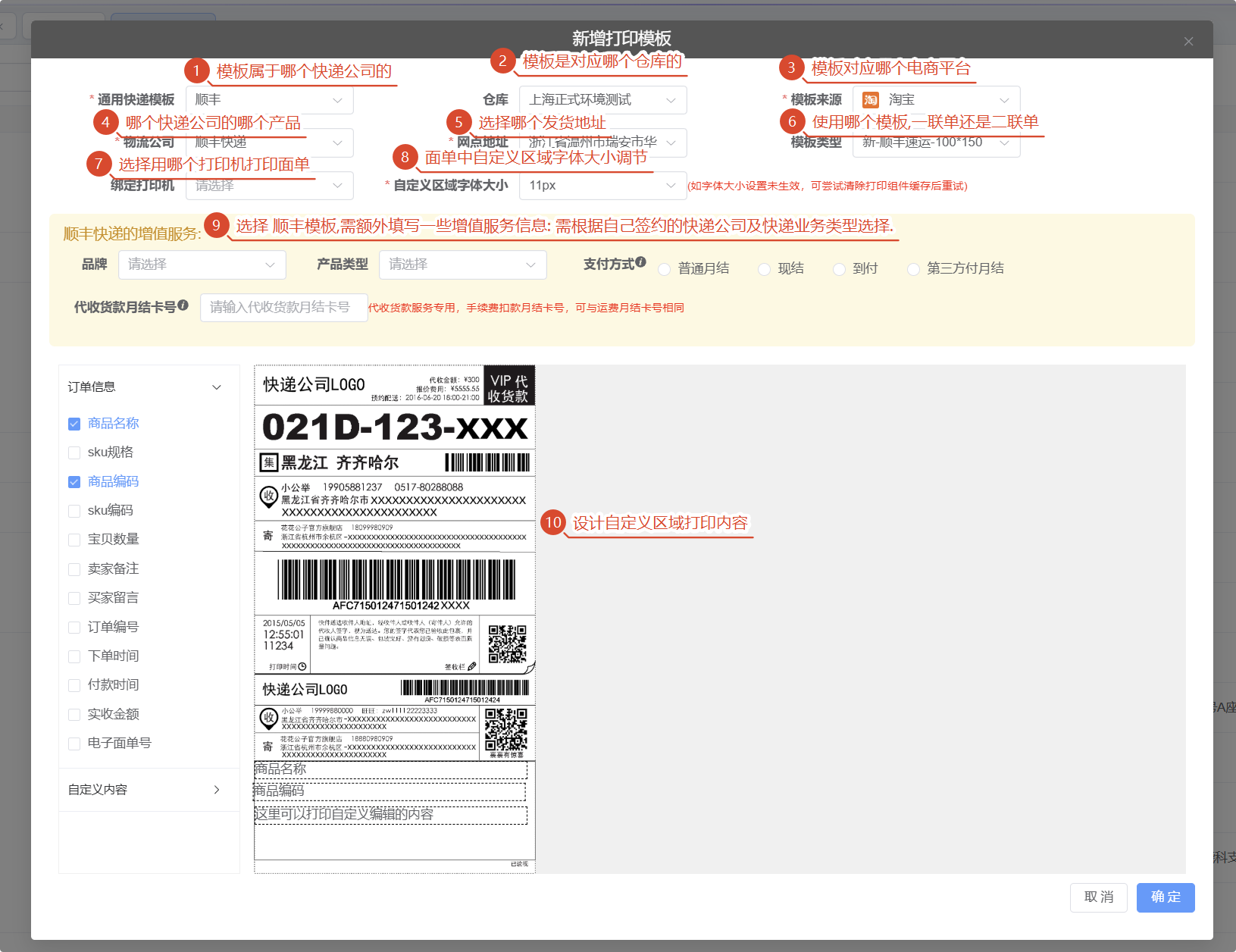Screen dimensions: 1236x952
Task: Uncheck the 商品编码 checkbox
Action: (x=74, y=482)
